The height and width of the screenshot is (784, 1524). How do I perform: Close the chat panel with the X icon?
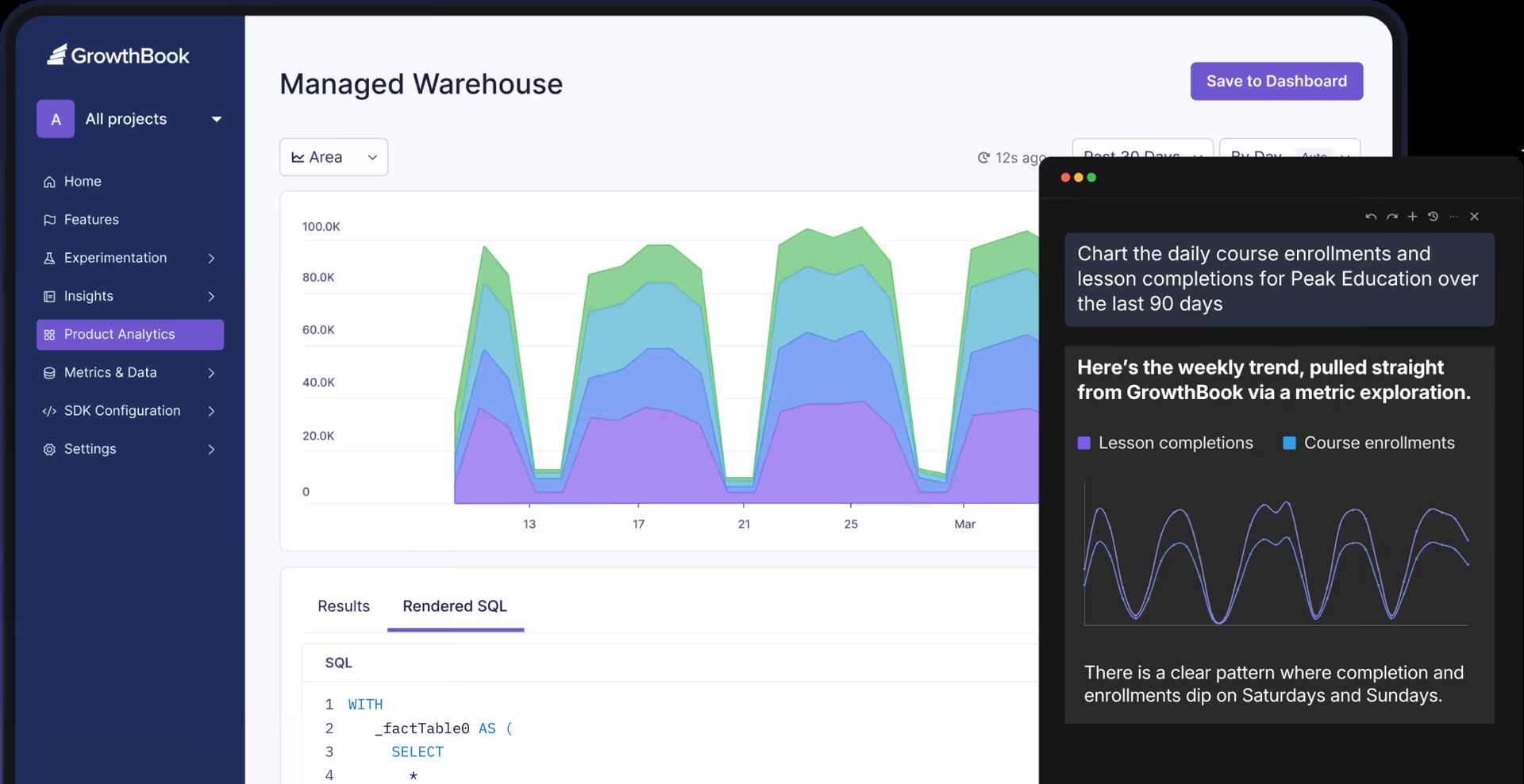click(x=1475, y=217)
